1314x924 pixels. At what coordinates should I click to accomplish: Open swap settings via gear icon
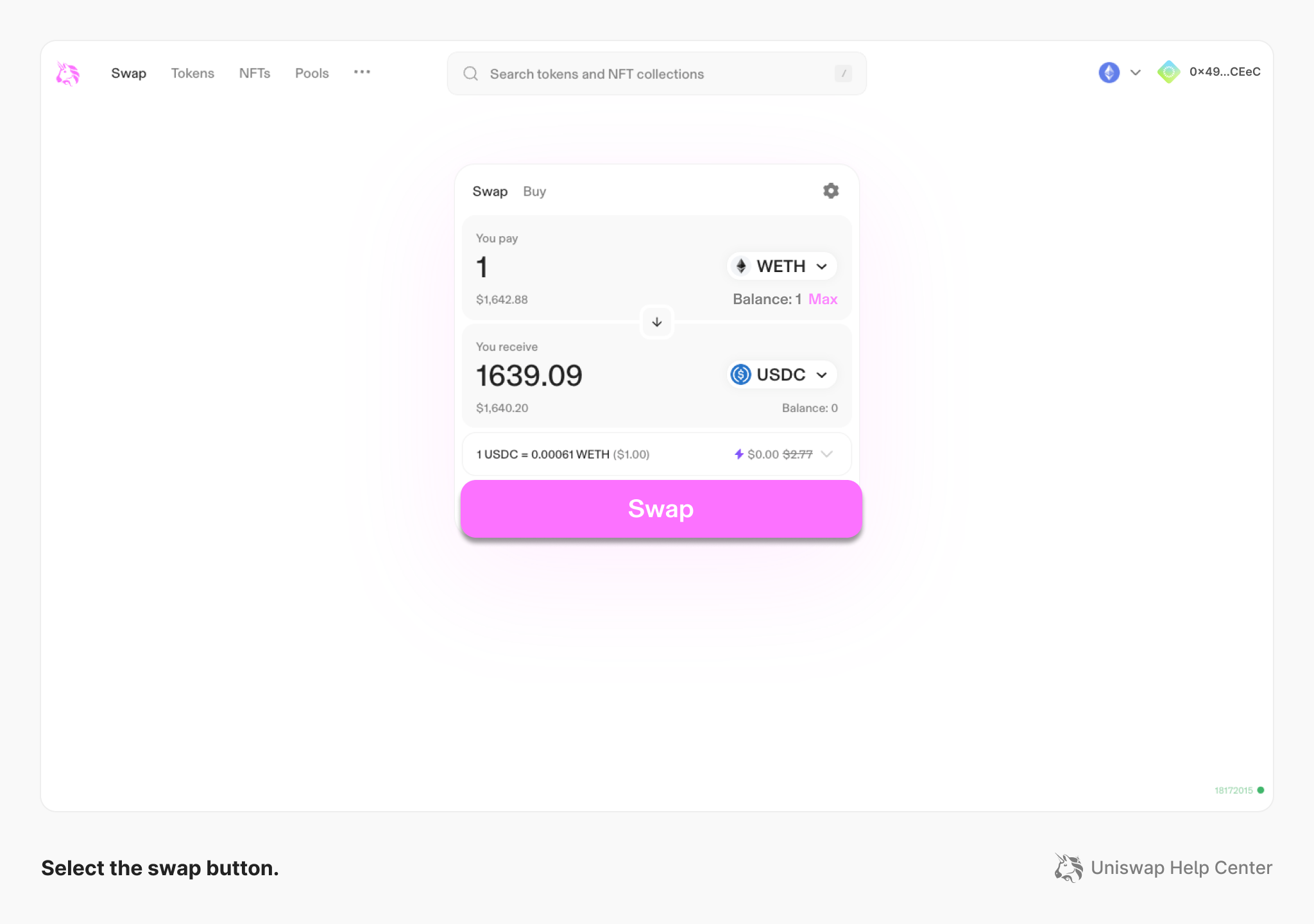coord(830,191)
